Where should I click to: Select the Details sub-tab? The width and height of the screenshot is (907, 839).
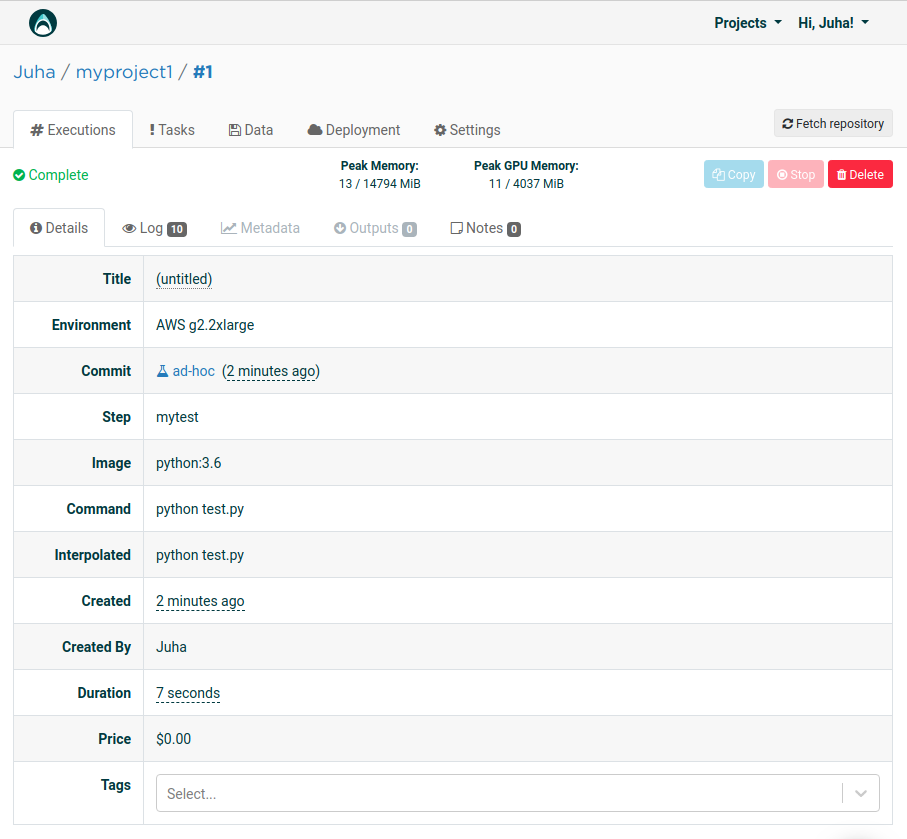[x=59, y=228]
